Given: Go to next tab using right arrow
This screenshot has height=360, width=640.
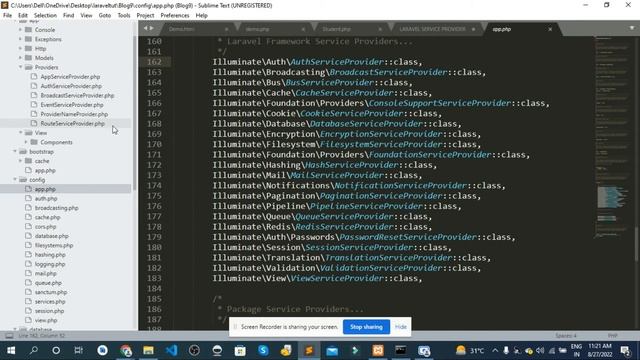Looking at the screenshot, I should (x=152, y=28).
